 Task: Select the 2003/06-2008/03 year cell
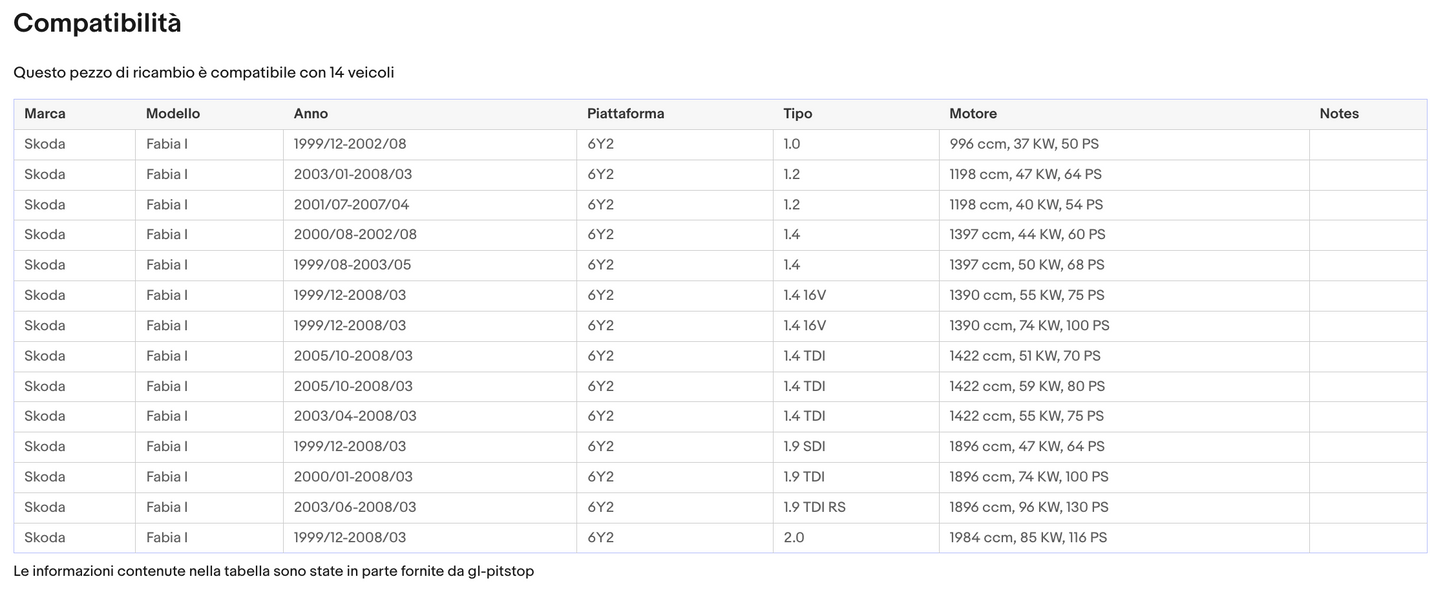[355, 507]
